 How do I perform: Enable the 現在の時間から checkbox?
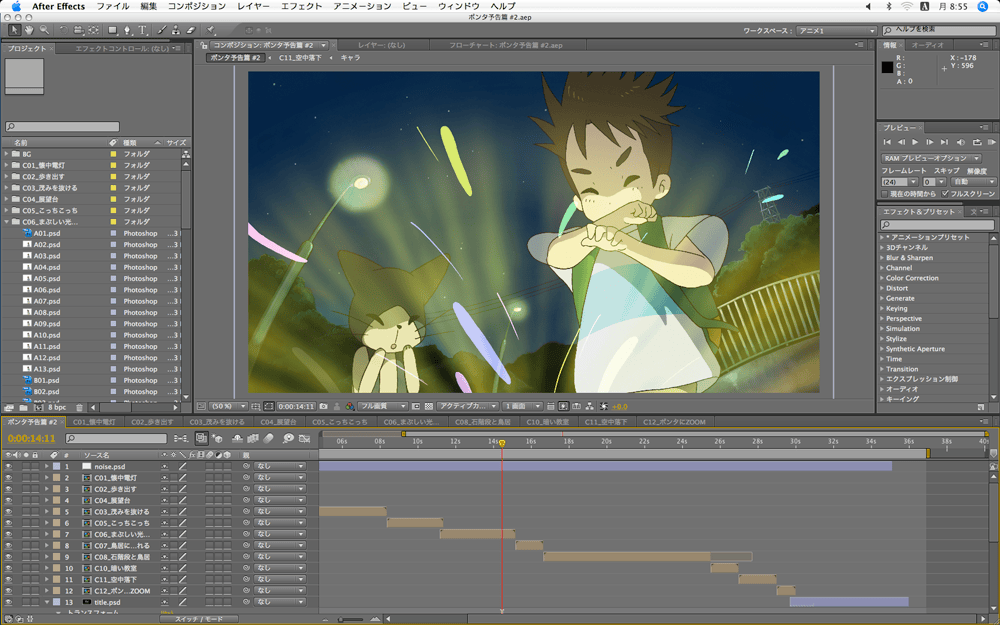click(x=885, y=194)
